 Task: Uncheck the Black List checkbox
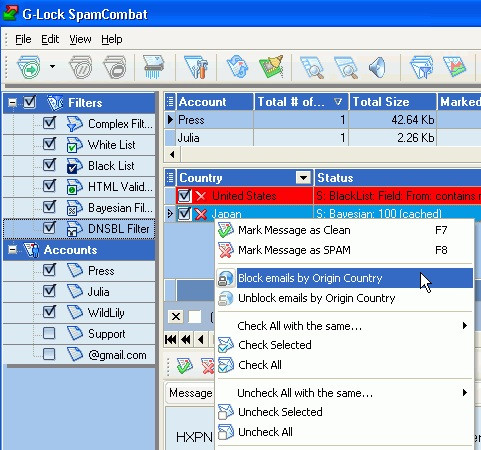(x=49, y=165)
